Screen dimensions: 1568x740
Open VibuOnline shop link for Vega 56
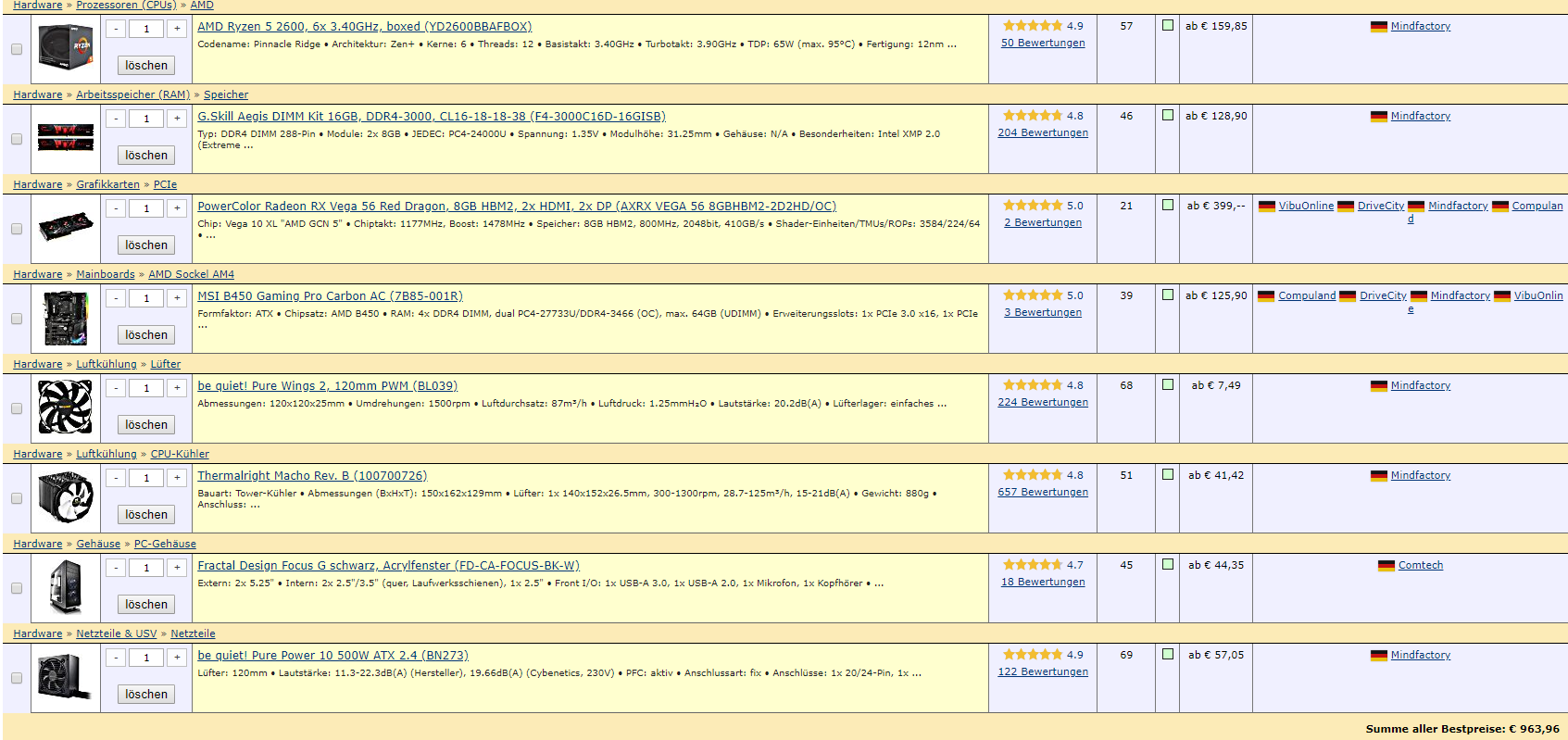[x=1306, y=206]
